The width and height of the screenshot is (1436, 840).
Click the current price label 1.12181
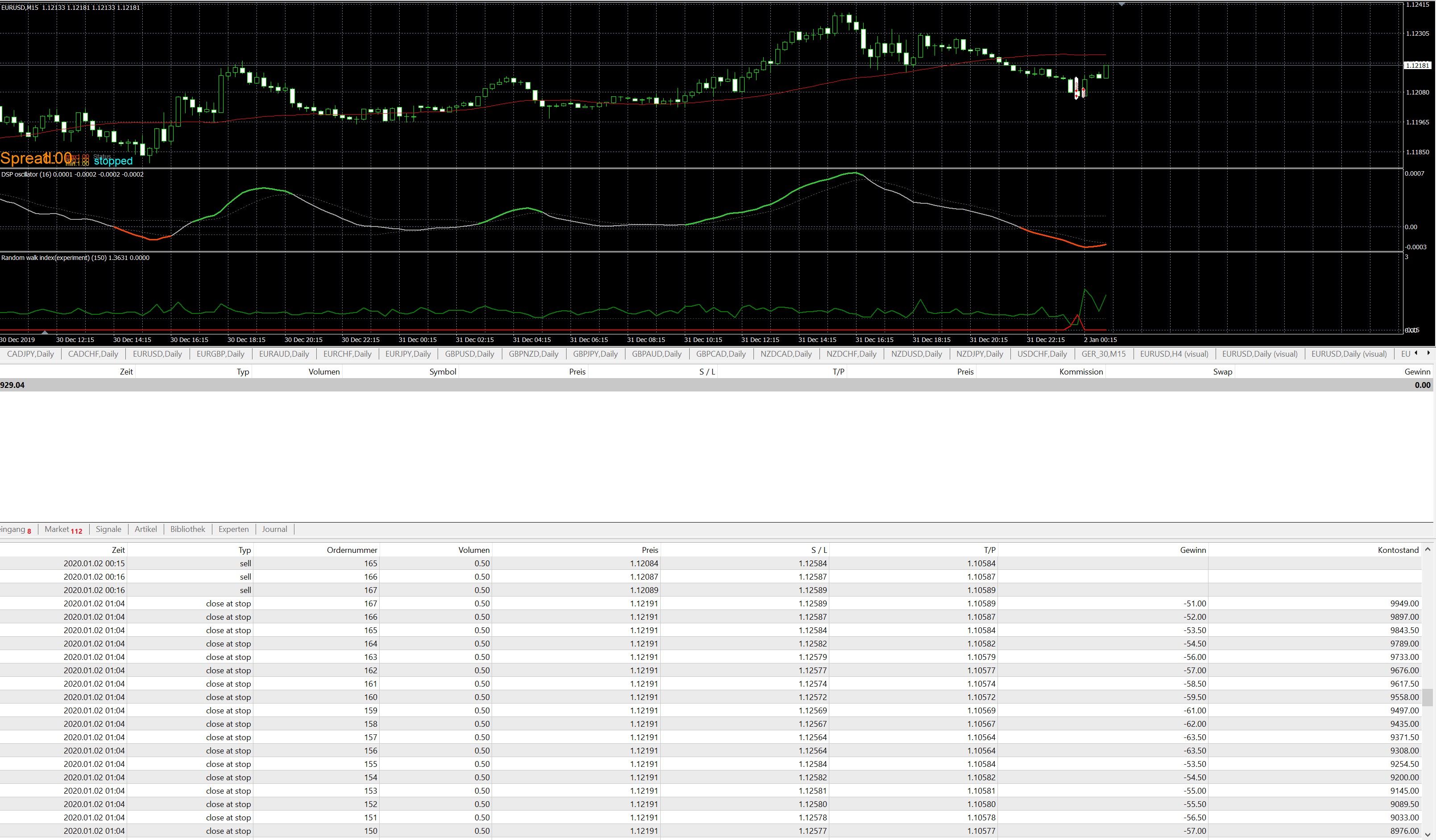(x=1418, y=66)
